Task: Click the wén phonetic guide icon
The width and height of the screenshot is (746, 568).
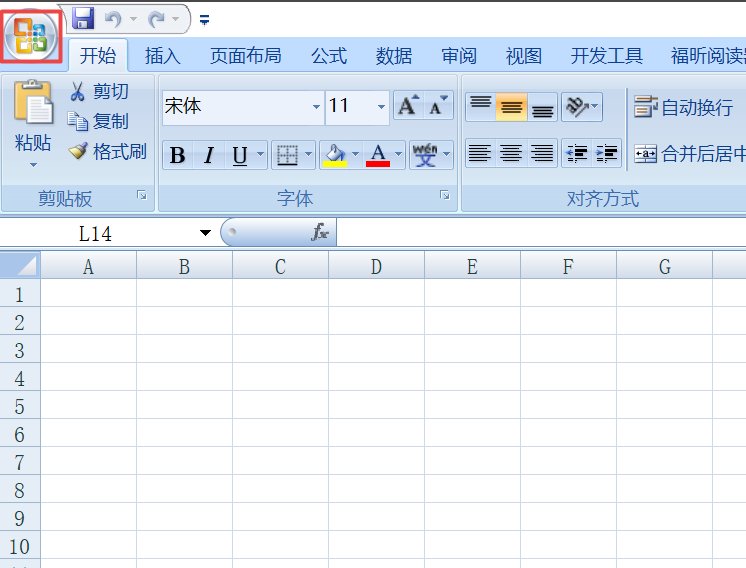Action: [x=425, y=155]
